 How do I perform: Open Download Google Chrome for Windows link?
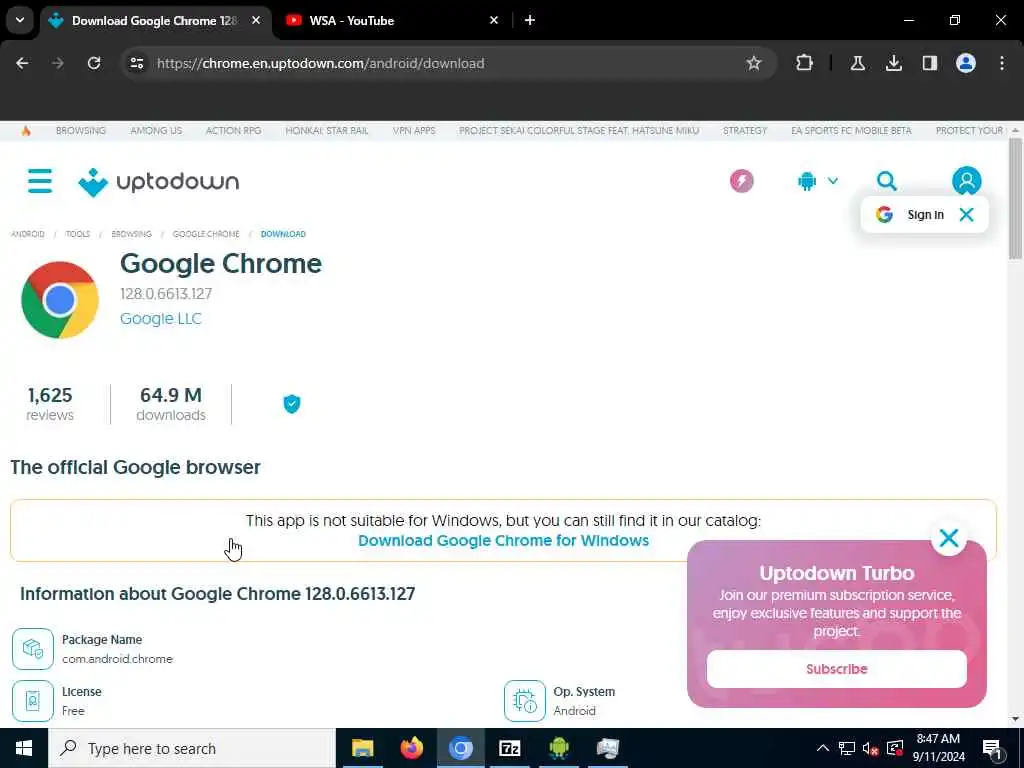coord(503,540)
